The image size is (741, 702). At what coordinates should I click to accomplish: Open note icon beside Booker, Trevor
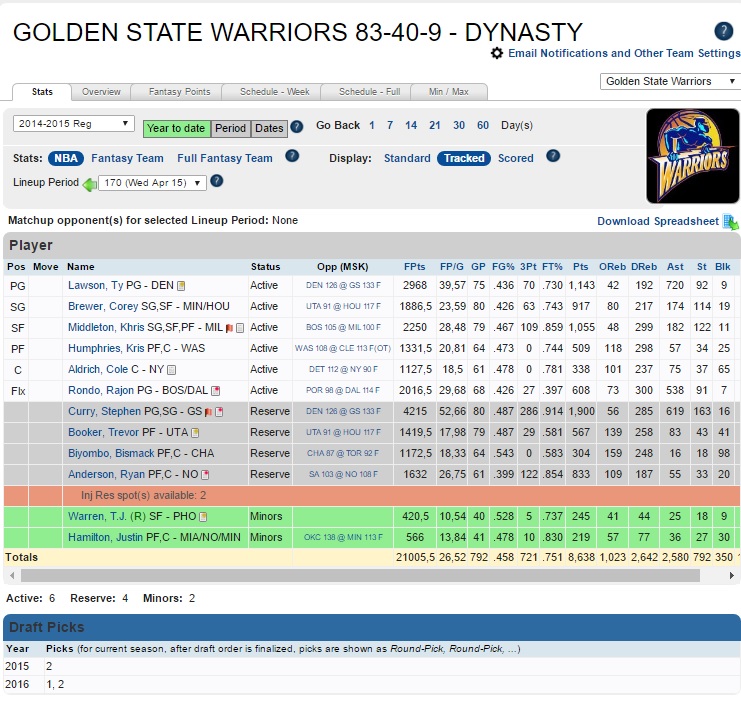(x=195, y=433)
